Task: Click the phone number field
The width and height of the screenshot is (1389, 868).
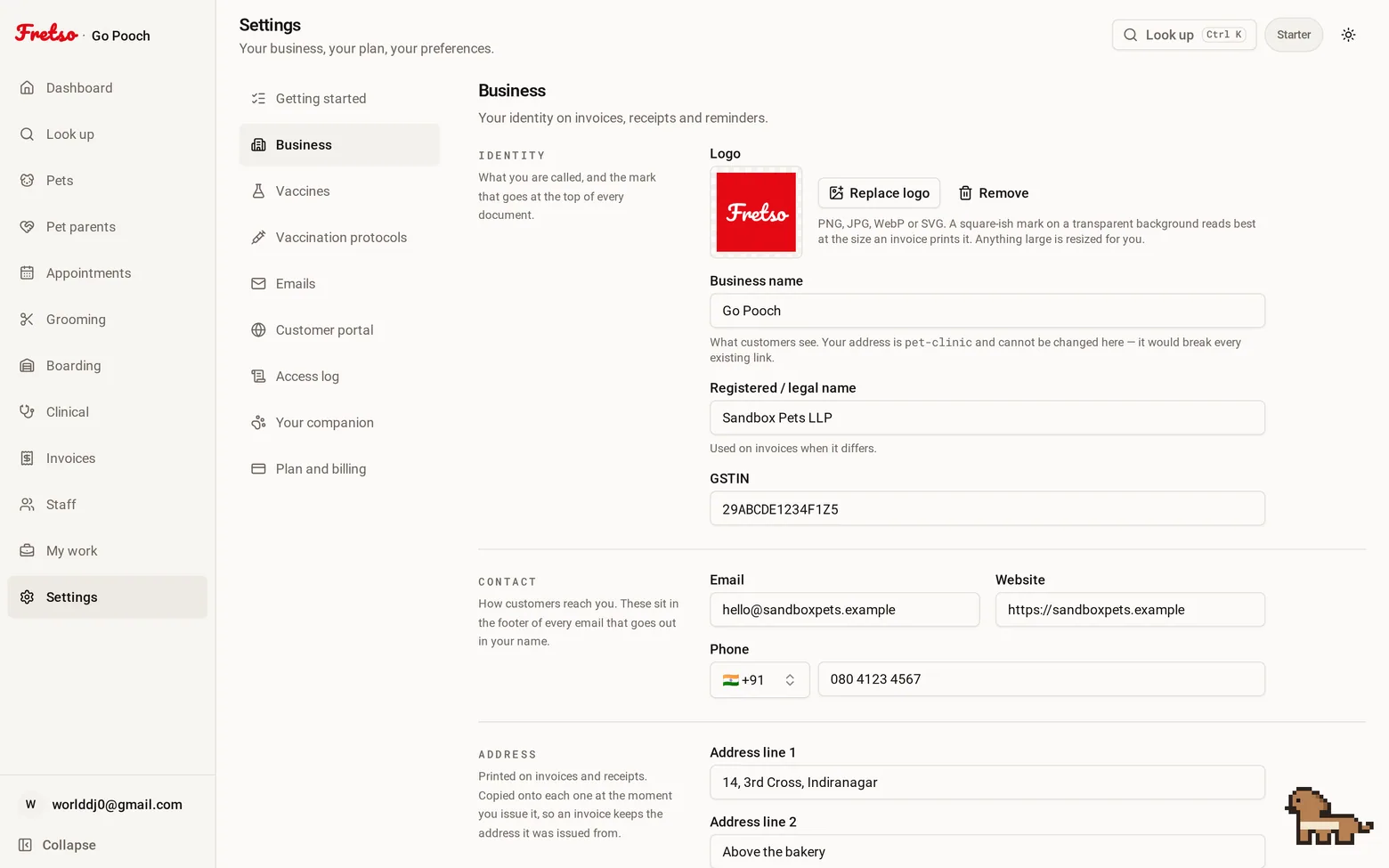Action: [1042, 679]
